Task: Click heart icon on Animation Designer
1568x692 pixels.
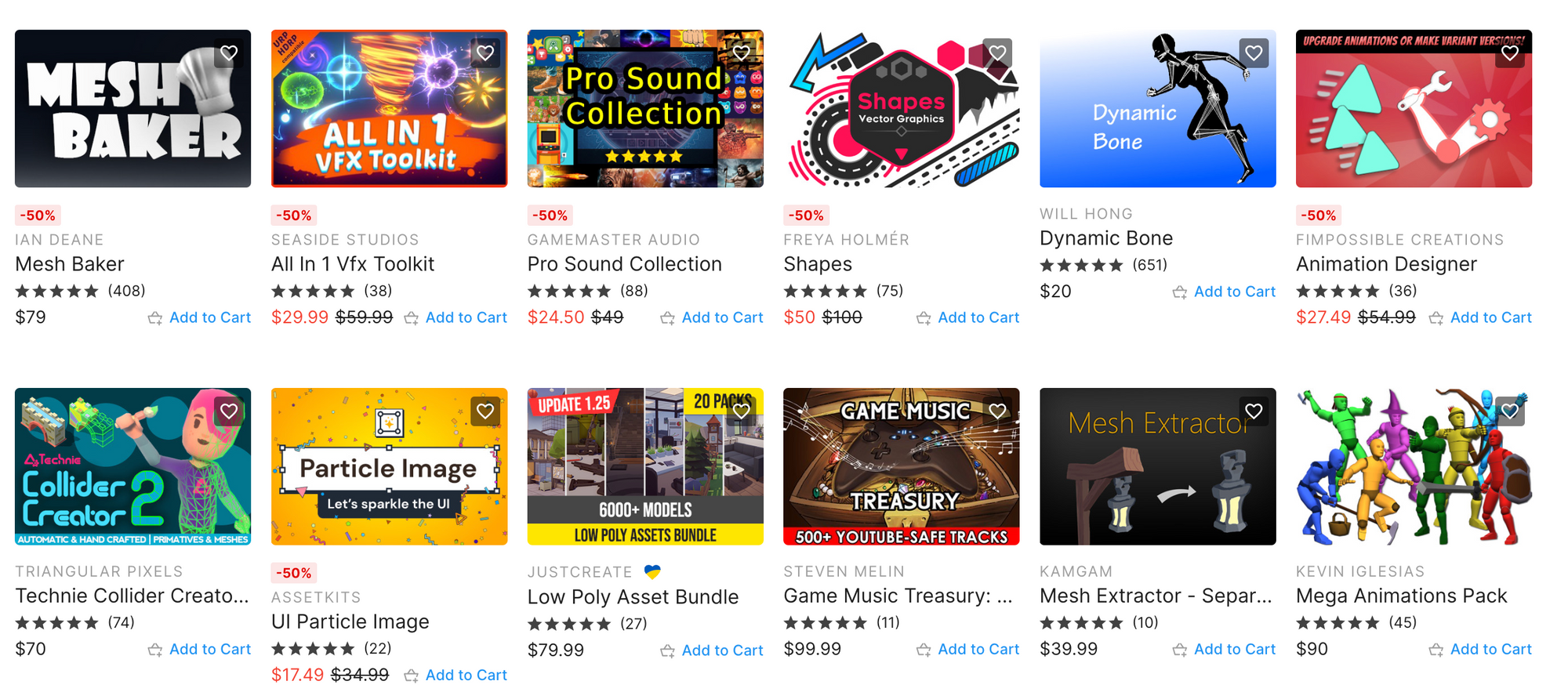Action: click(1510, 53)
